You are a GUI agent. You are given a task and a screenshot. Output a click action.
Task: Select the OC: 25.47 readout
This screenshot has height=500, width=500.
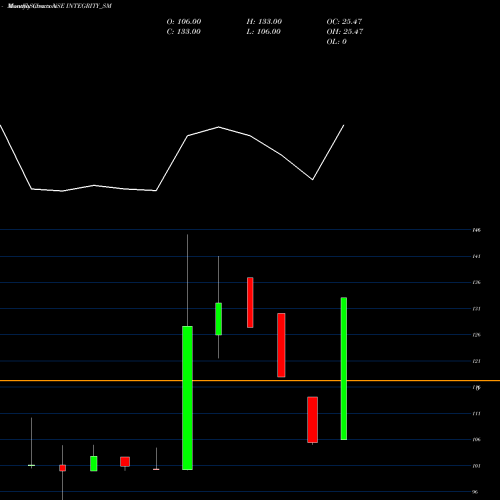pyautogui.click(x=344, y=22)
